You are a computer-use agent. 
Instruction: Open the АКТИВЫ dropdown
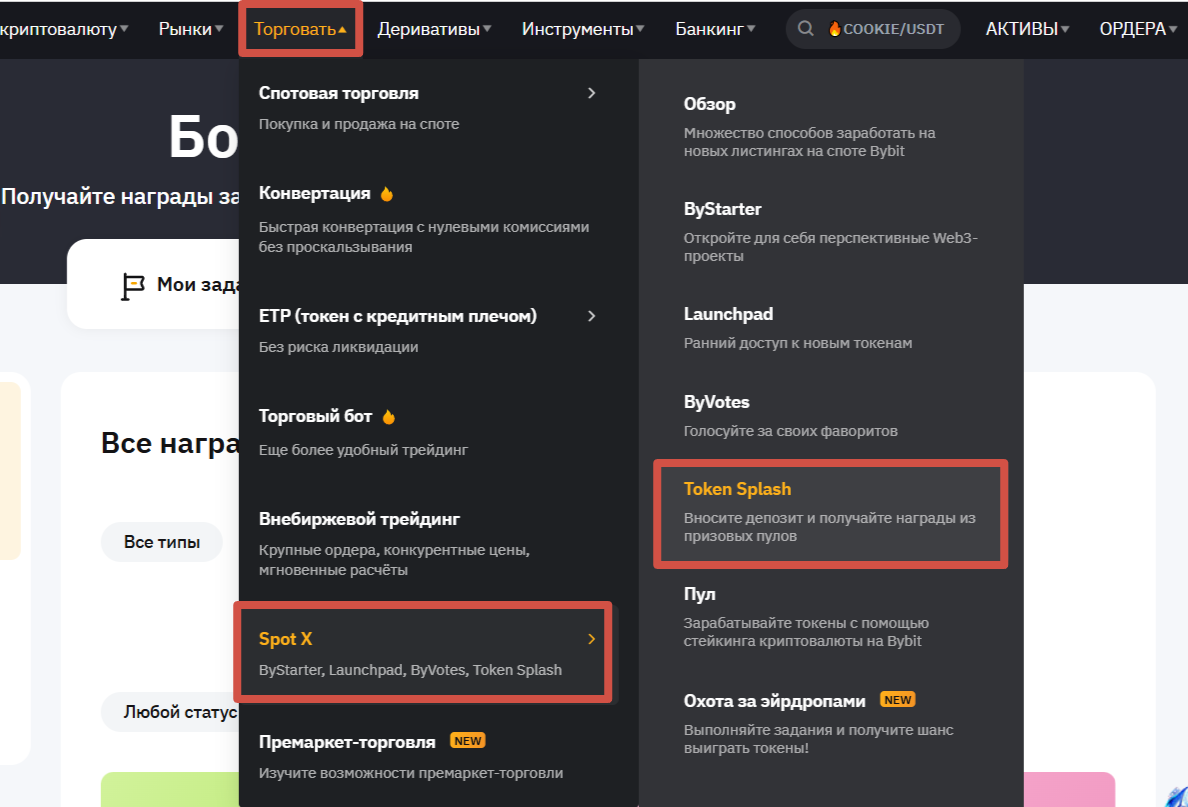coord(1027,29)
